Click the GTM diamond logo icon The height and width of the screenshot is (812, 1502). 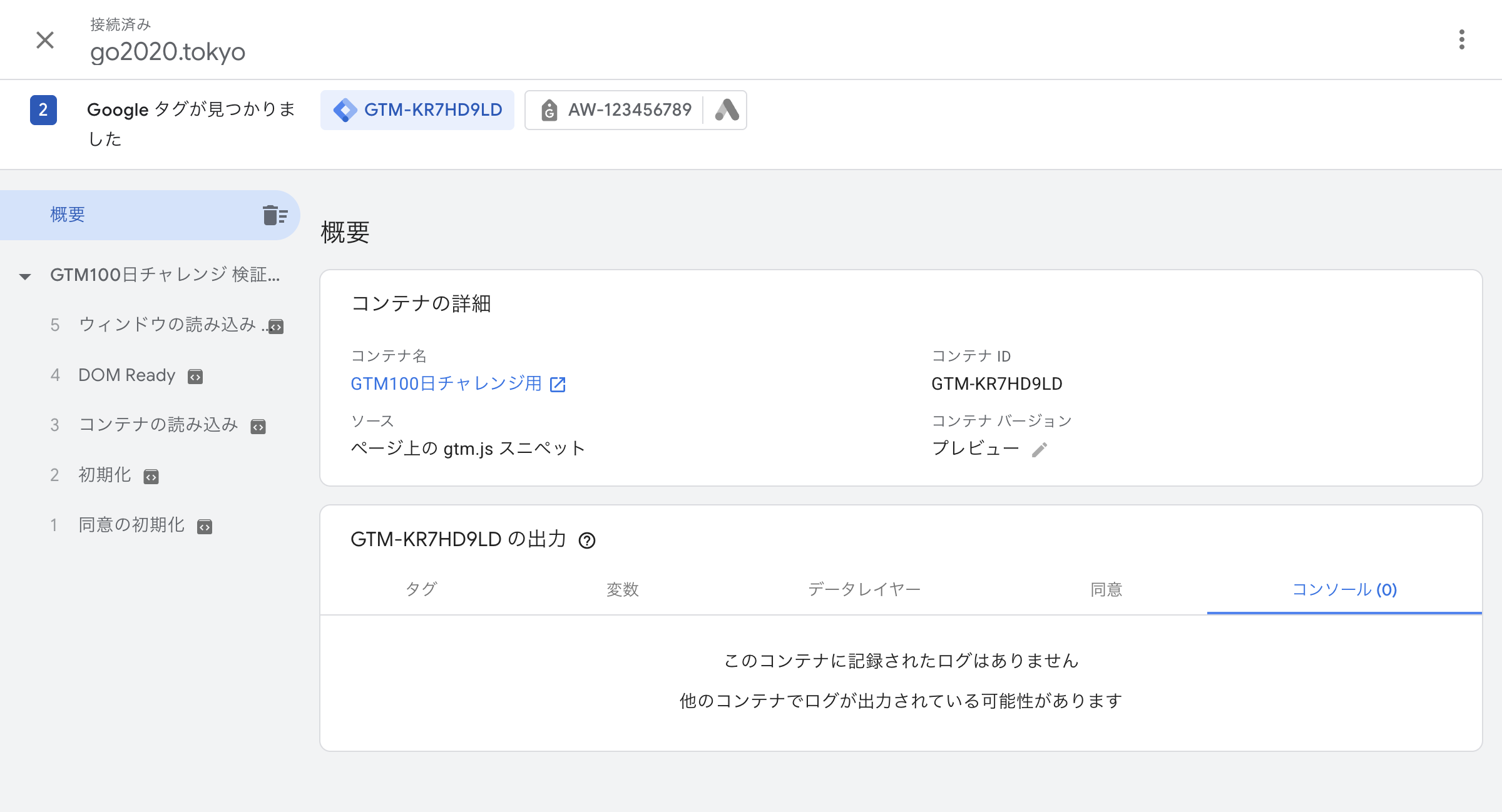pyautogui.click(x=345, y=110)
